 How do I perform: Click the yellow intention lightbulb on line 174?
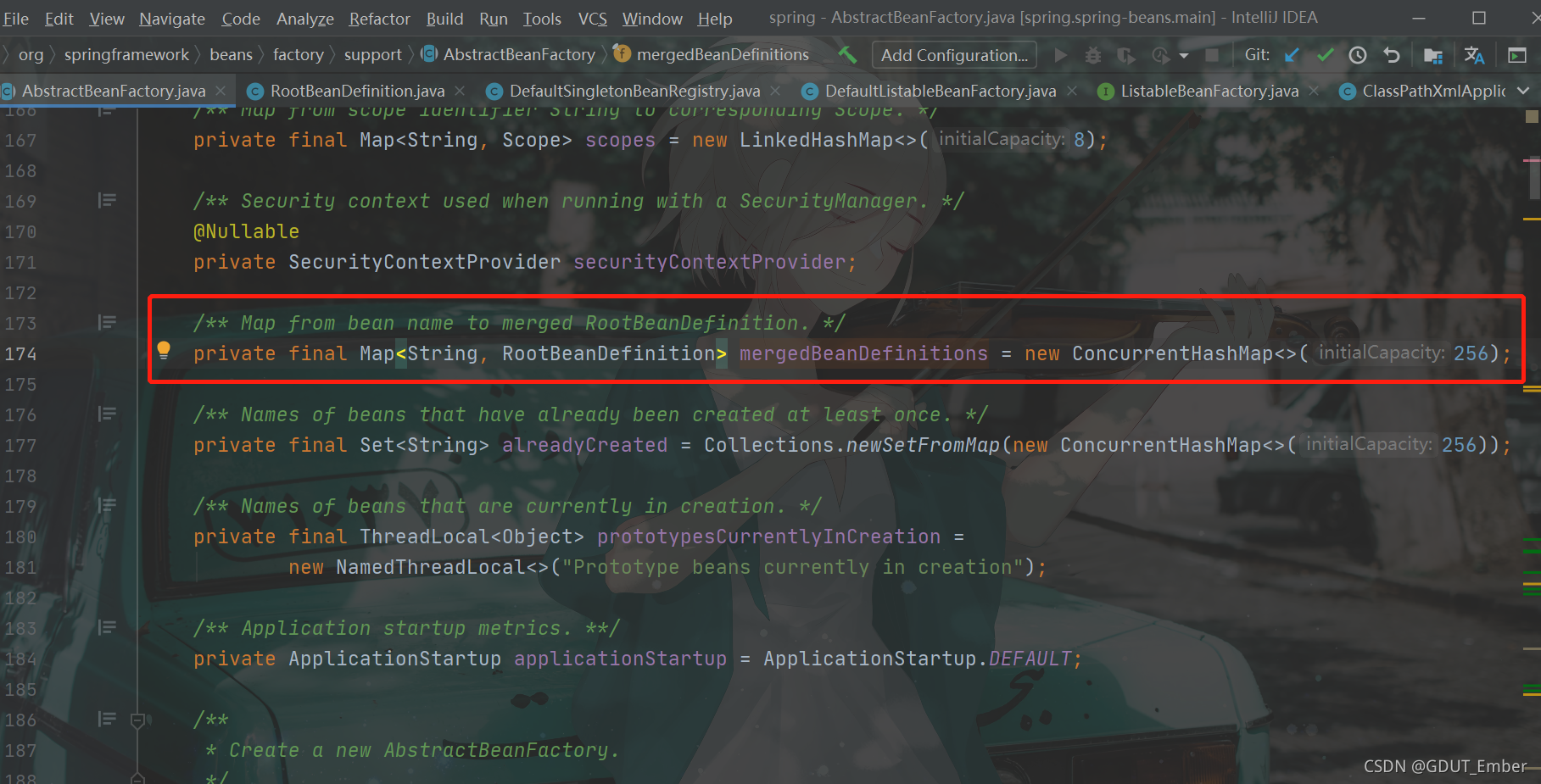click(164, 350)
